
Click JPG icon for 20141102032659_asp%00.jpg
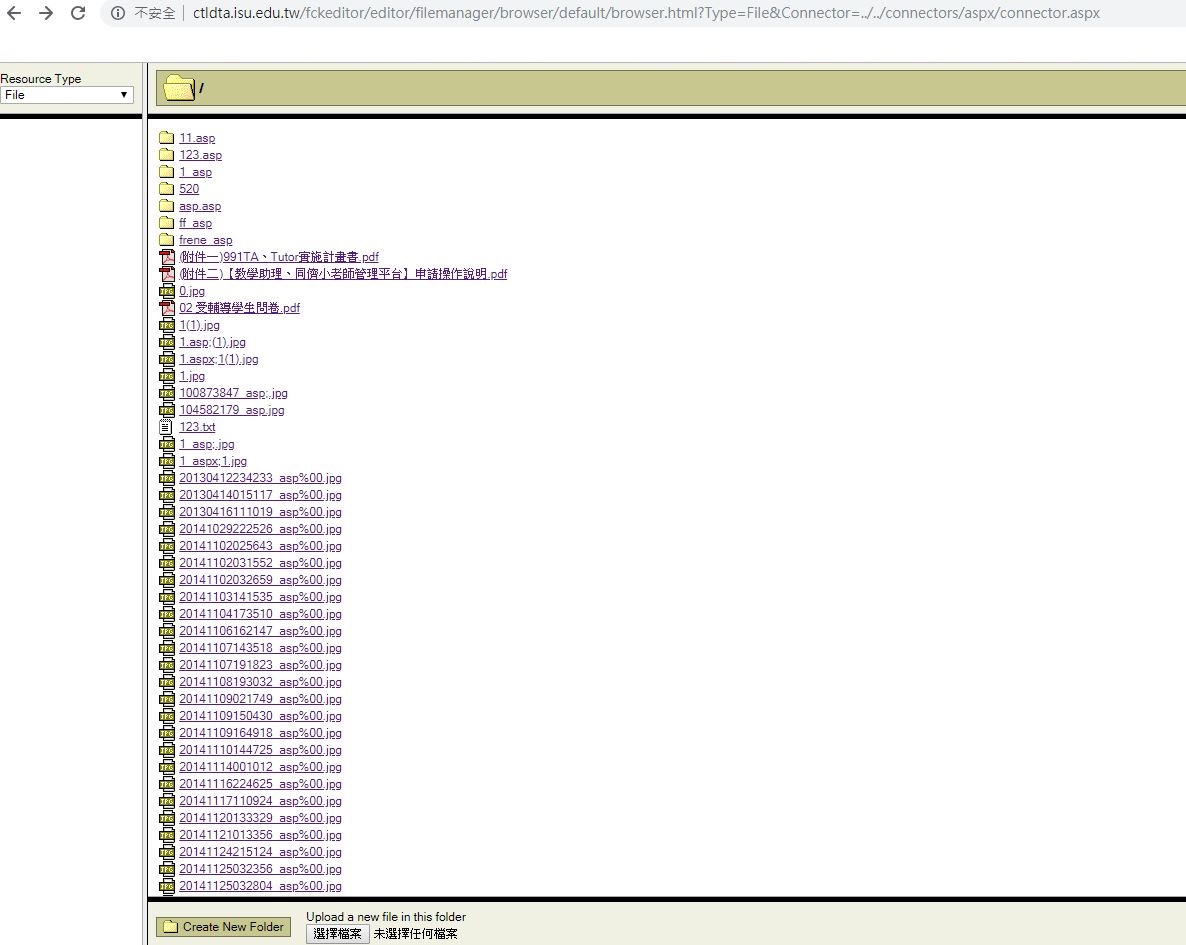pyautogui.click(x=166, y=580)
